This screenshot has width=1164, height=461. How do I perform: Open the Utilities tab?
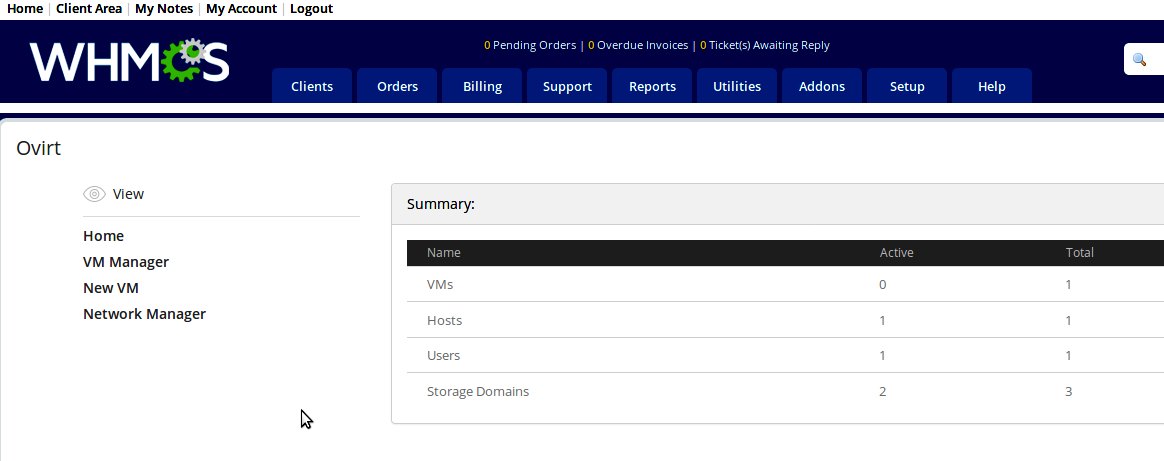[x=737, y=86]
